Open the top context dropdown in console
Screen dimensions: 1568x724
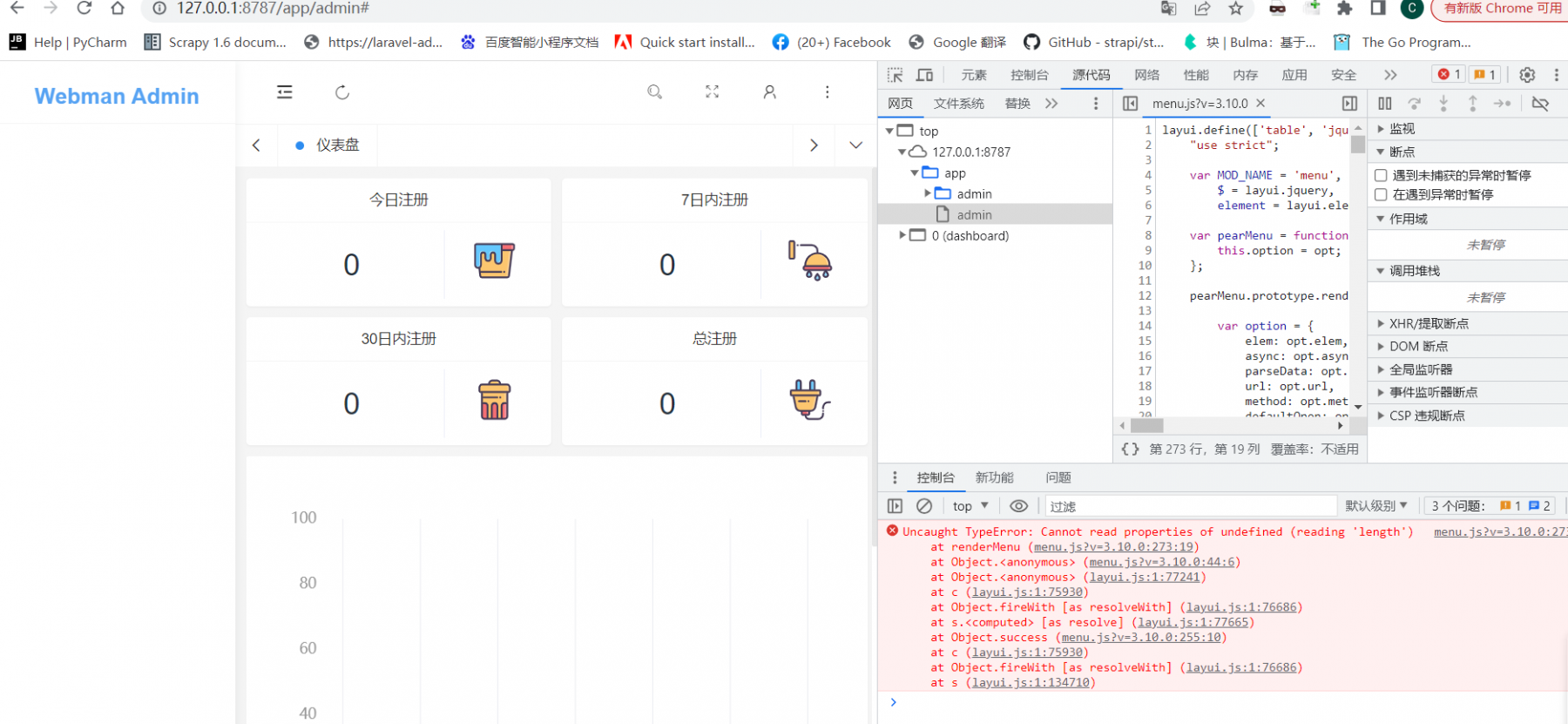(x=970, y=506)
